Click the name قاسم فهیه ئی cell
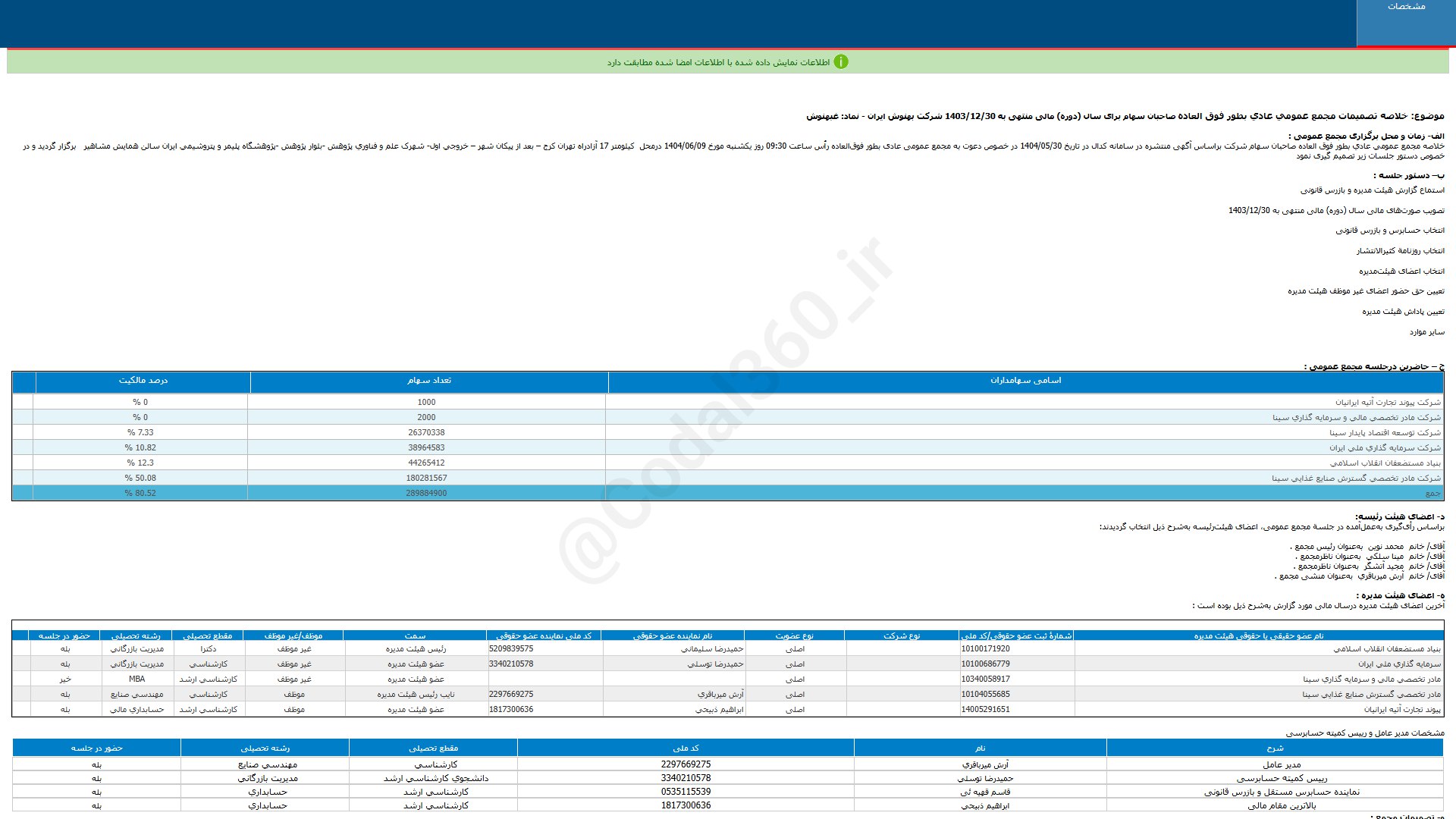Image resolution: width=1456 pixels, height=819 pixels. point(984,792)
